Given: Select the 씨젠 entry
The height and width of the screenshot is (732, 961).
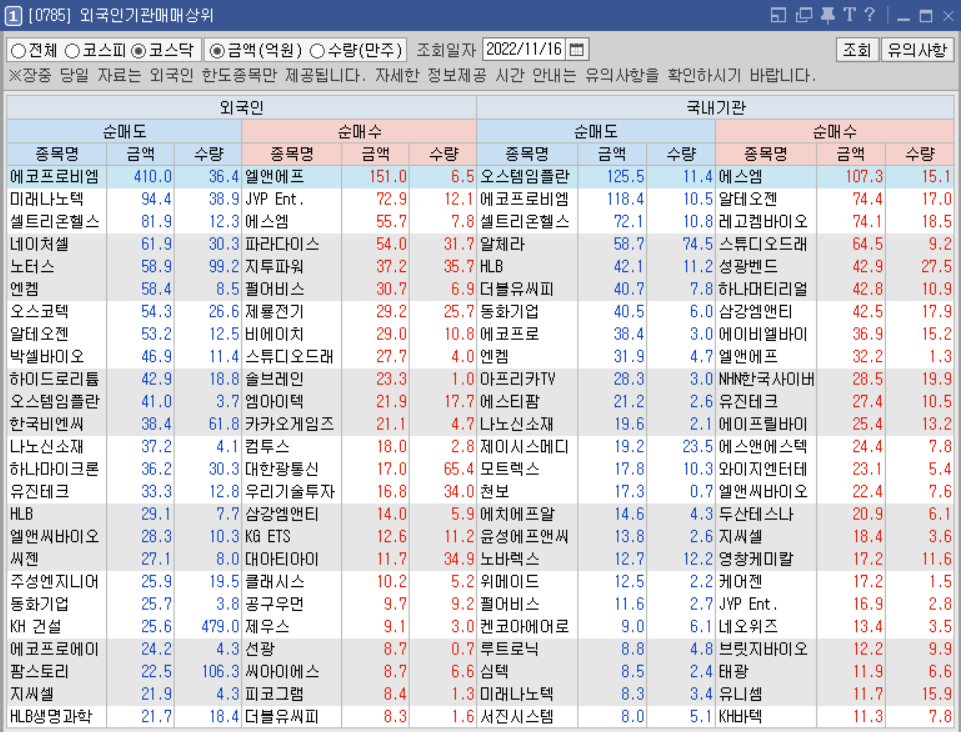Looking at the screenshot, I should click(x=25, y=559).
